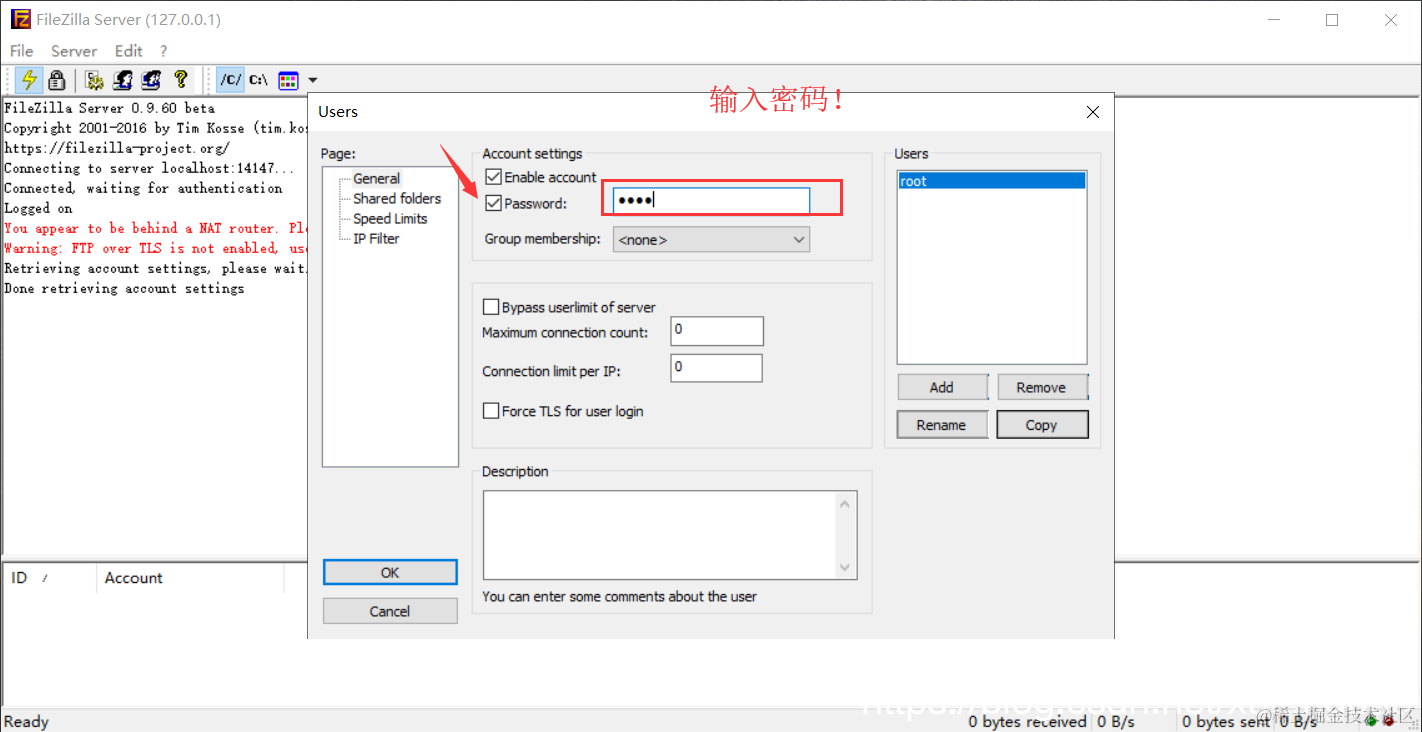Image resolution: width=1422 pixels, height=732 pixels.
Task: Click the Ready status bar text
Action: (26, 721)
